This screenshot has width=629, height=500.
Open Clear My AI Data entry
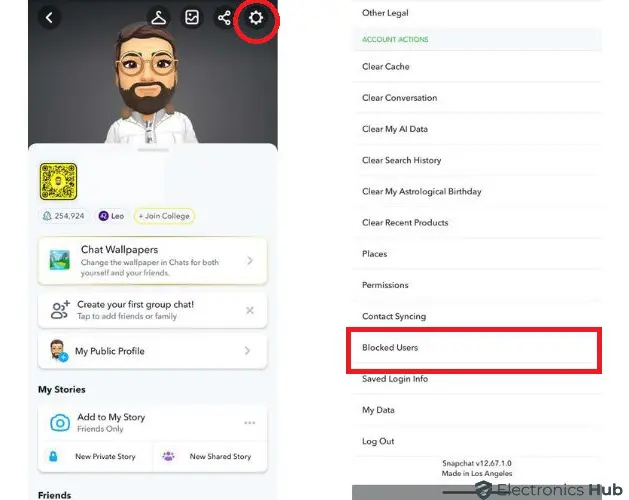476,129
